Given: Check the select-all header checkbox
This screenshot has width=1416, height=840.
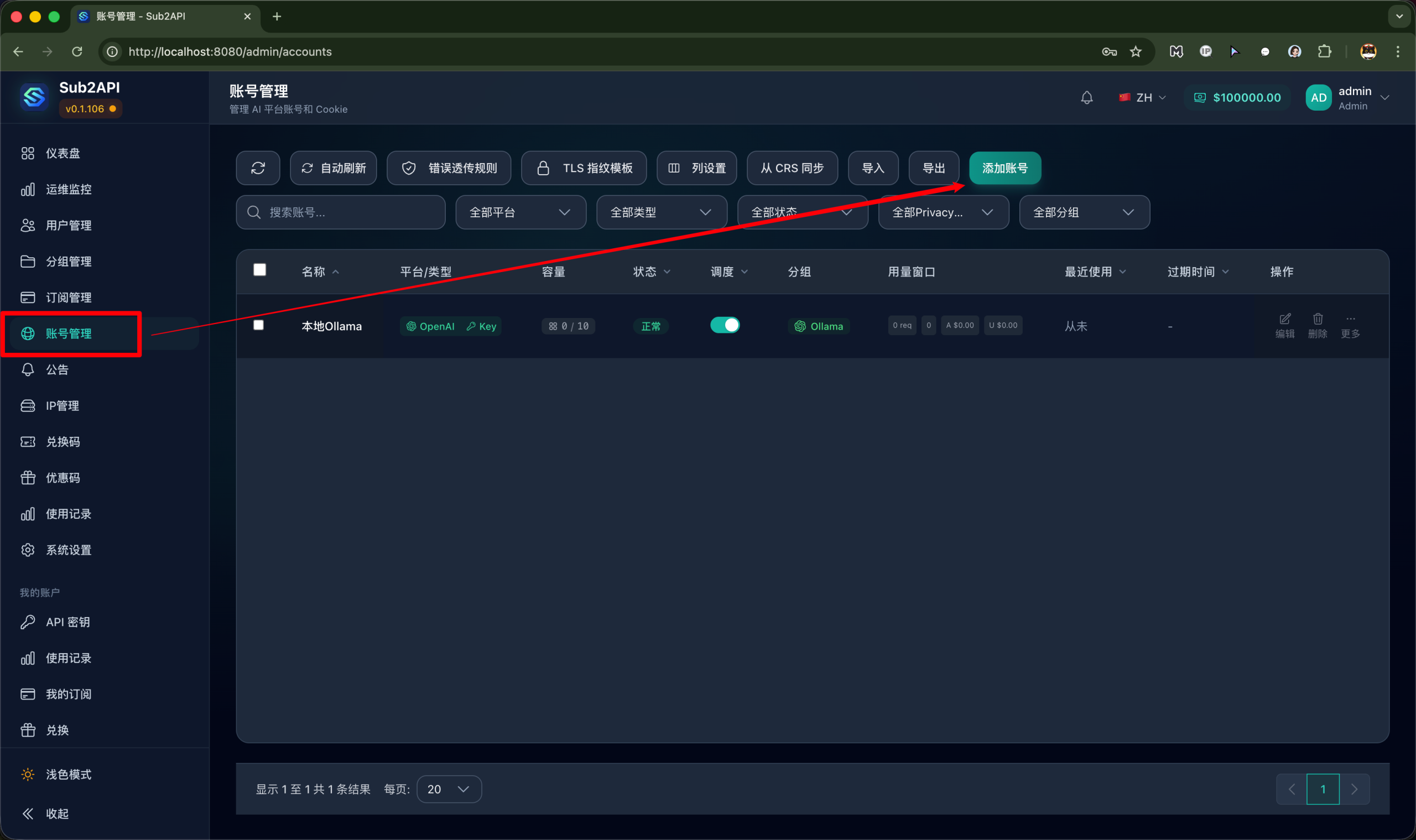Looking at the screenshot, I should pyautogui.click(x=259, y=270).
